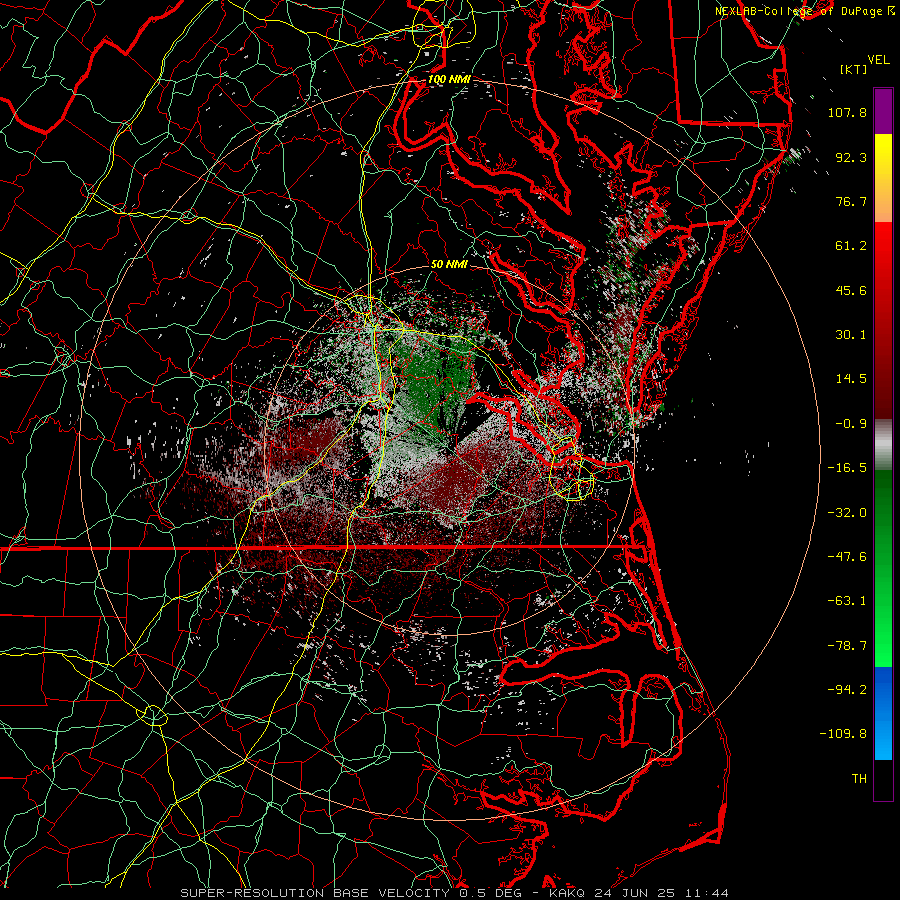Click the yellow segment of the velocity color bar
Viewport: 900px width, 900px height.
click(883, 156)
